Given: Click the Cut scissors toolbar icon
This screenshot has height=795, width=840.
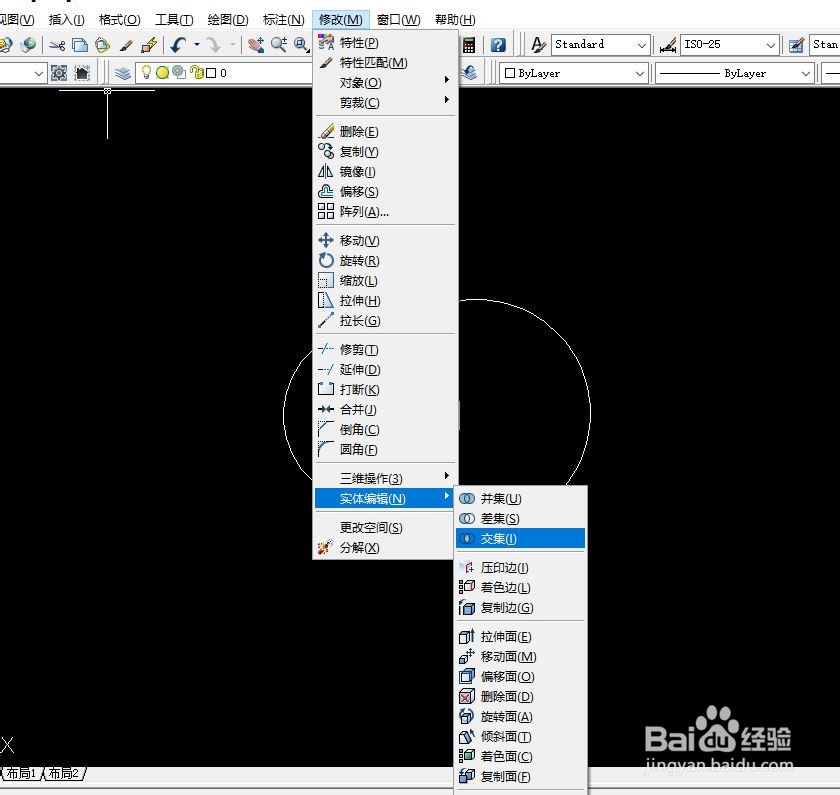Looking at the screenshot, I should point(57,45).
